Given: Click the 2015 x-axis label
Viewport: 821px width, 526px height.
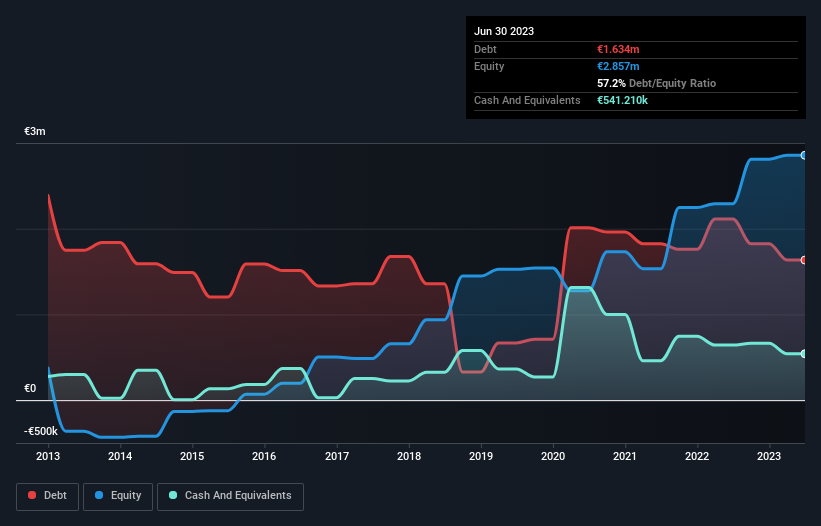Looking at the screenshot, I should click(192, 456).
